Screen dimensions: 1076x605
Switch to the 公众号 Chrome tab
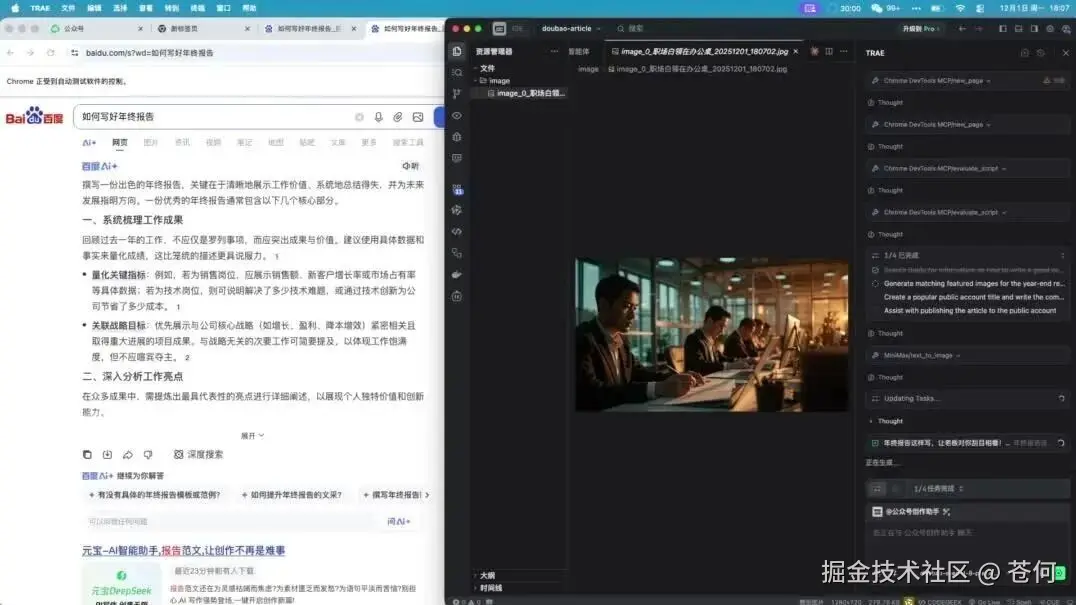(95, 29)
